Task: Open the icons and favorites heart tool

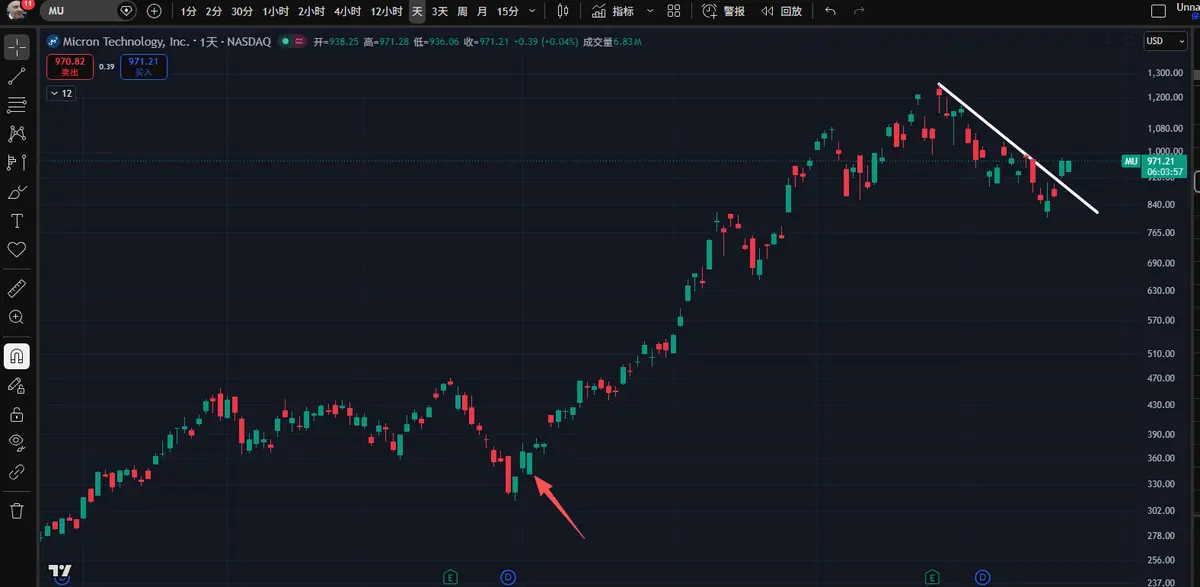Action: pyautogui.click(x=17, y=250)
